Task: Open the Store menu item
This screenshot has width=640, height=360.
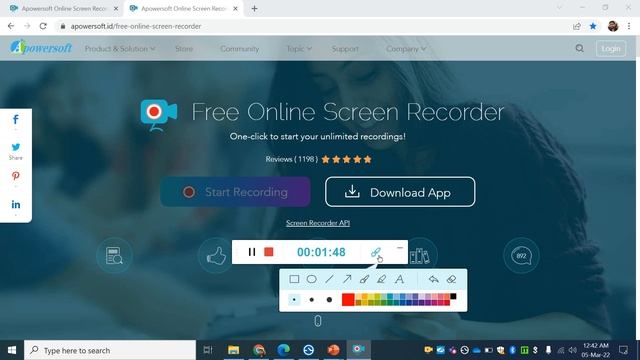Action: 184,49
